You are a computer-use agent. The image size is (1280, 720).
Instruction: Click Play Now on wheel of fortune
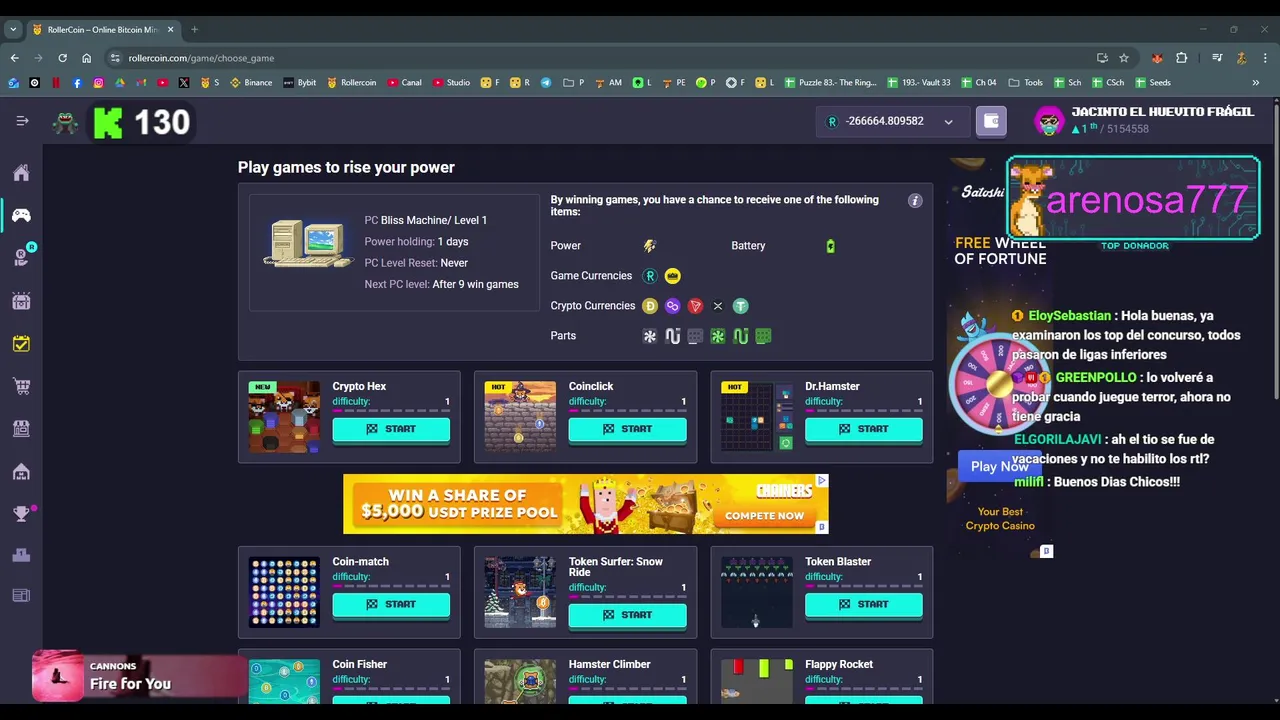pyautogui.click(x=999, y=466)
